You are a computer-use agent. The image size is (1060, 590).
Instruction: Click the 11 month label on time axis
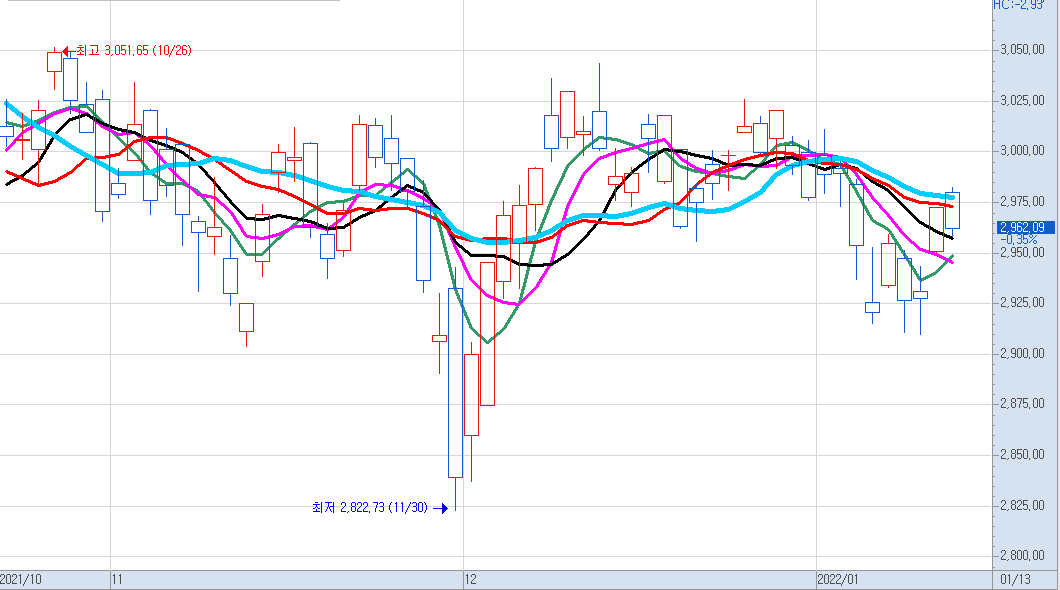tap(118, 580)
